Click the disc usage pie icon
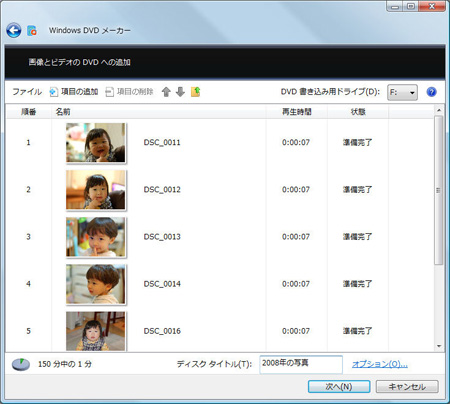Image resolution: width=450 pixels, height=404 pixels. [21, 364]
